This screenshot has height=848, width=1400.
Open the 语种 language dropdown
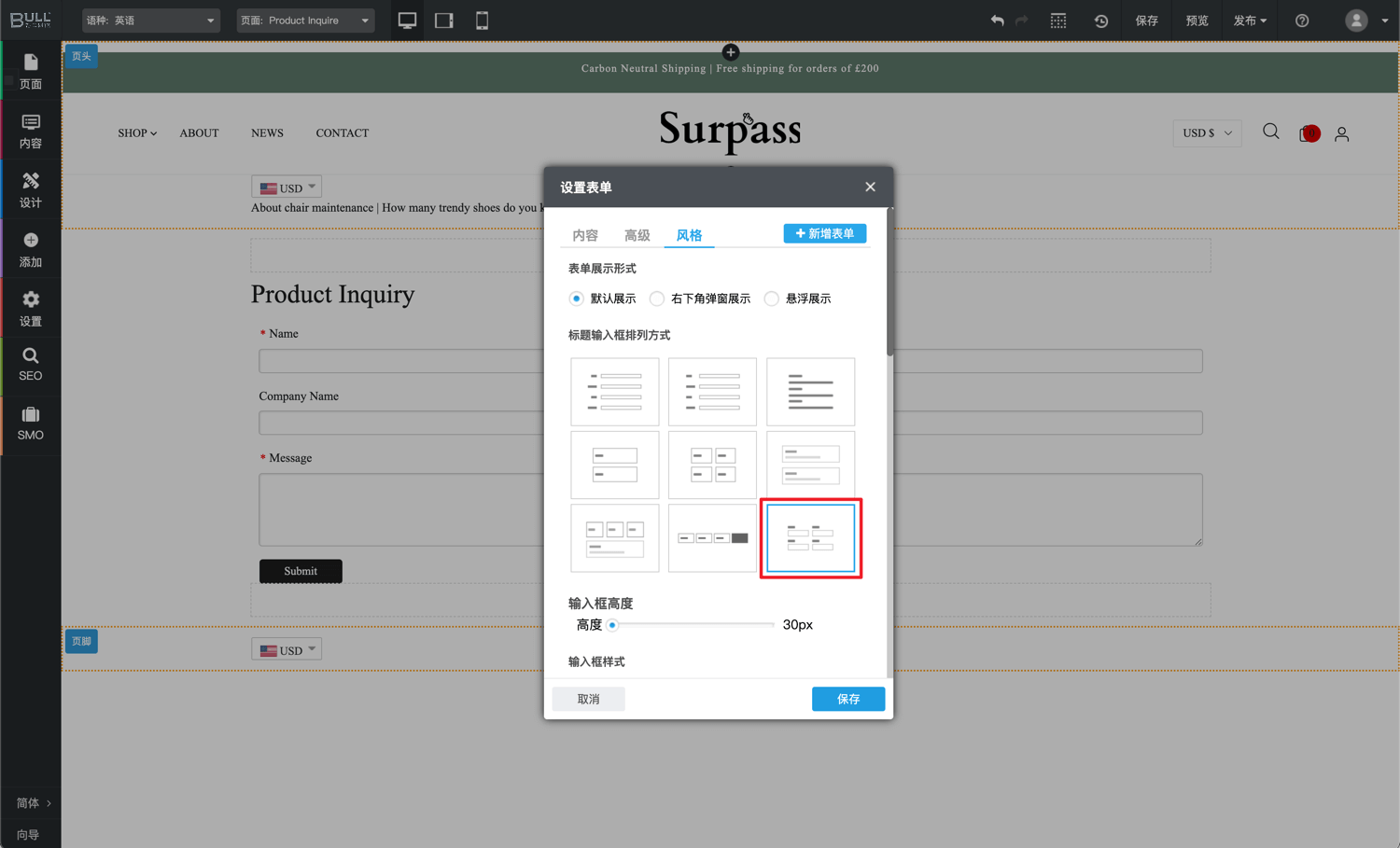point(150,21)
